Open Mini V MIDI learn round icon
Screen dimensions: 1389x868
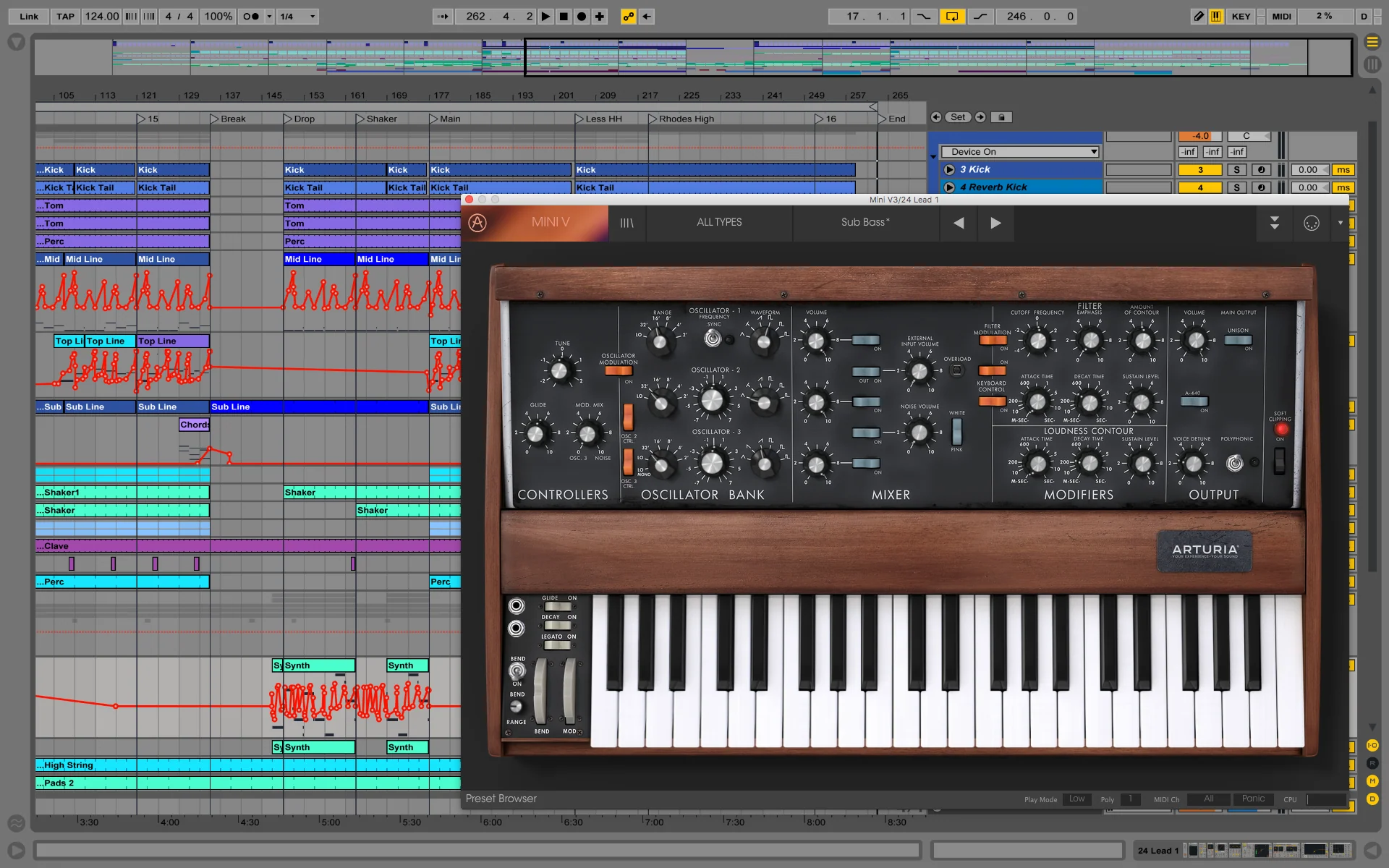pos(1312,223)
